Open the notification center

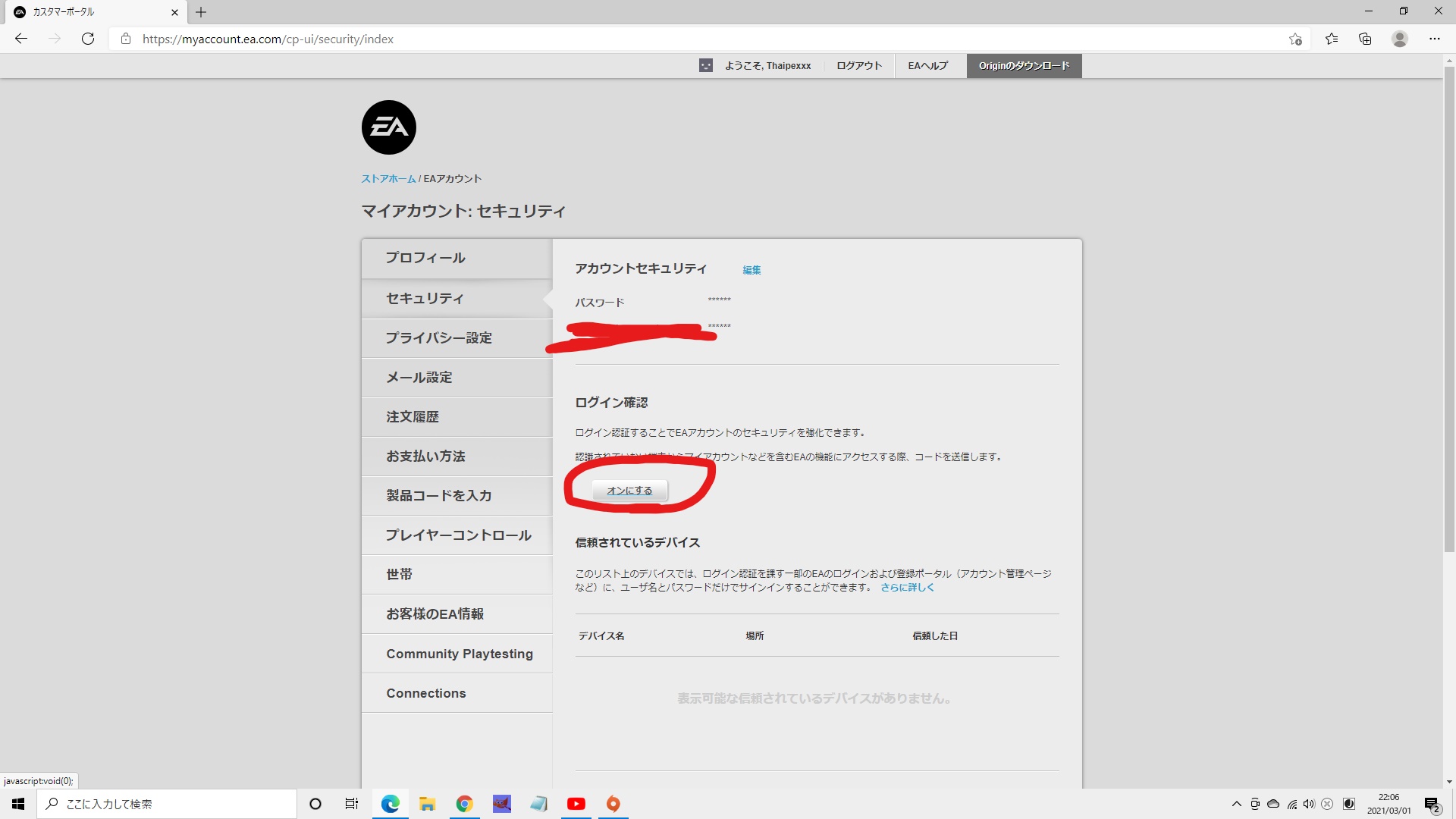[x=1432, y=804]
